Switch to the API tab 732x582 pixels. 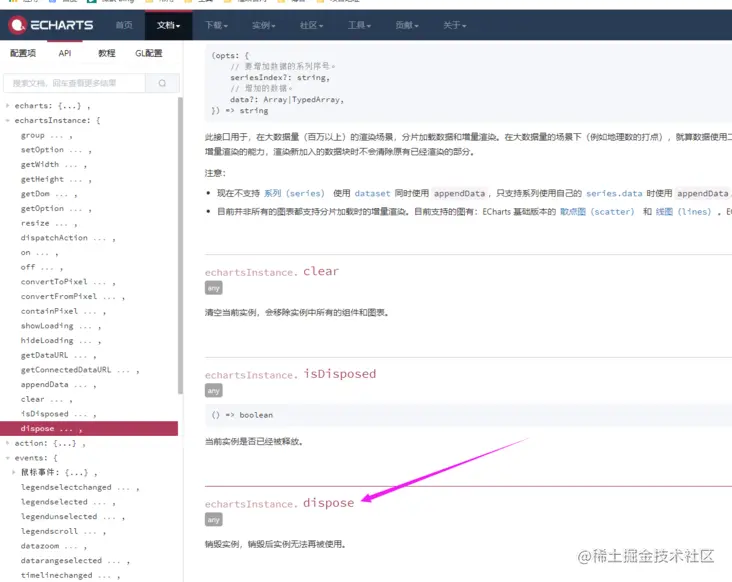(x=65, y=53)
